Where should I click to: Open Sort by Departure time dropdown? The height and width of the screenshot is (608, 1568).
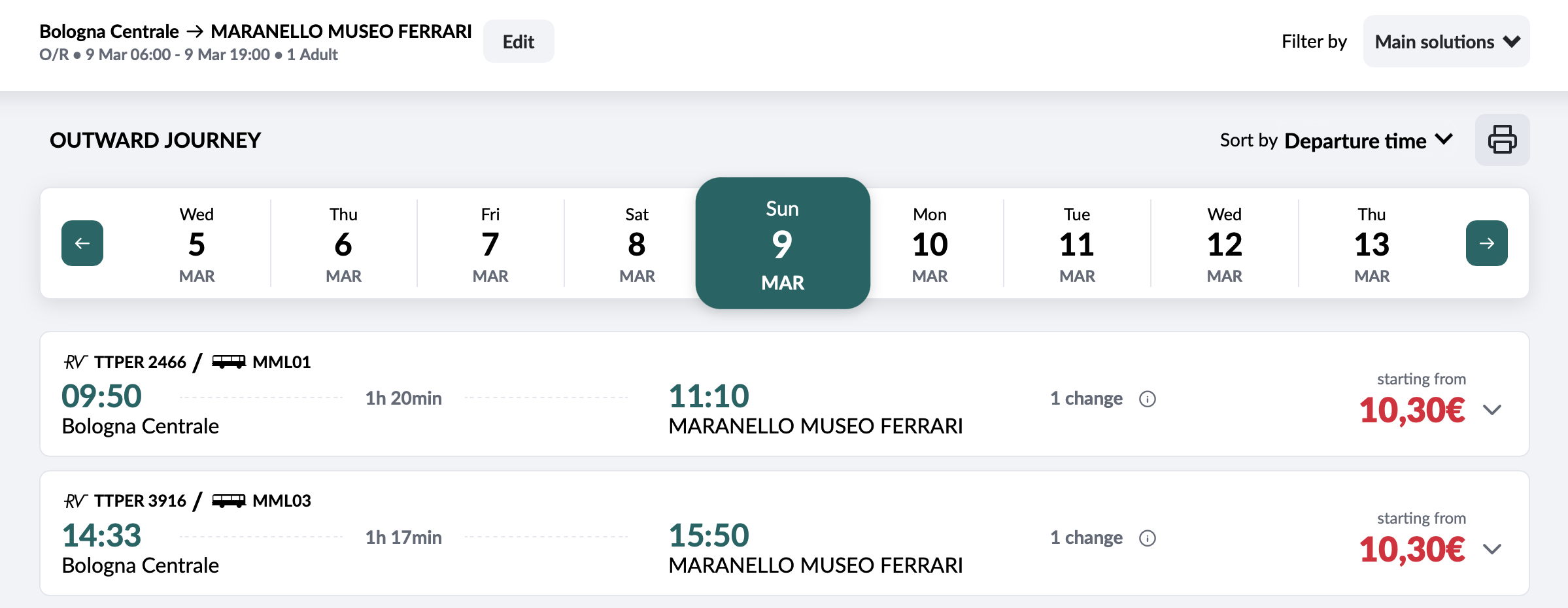1337,141
